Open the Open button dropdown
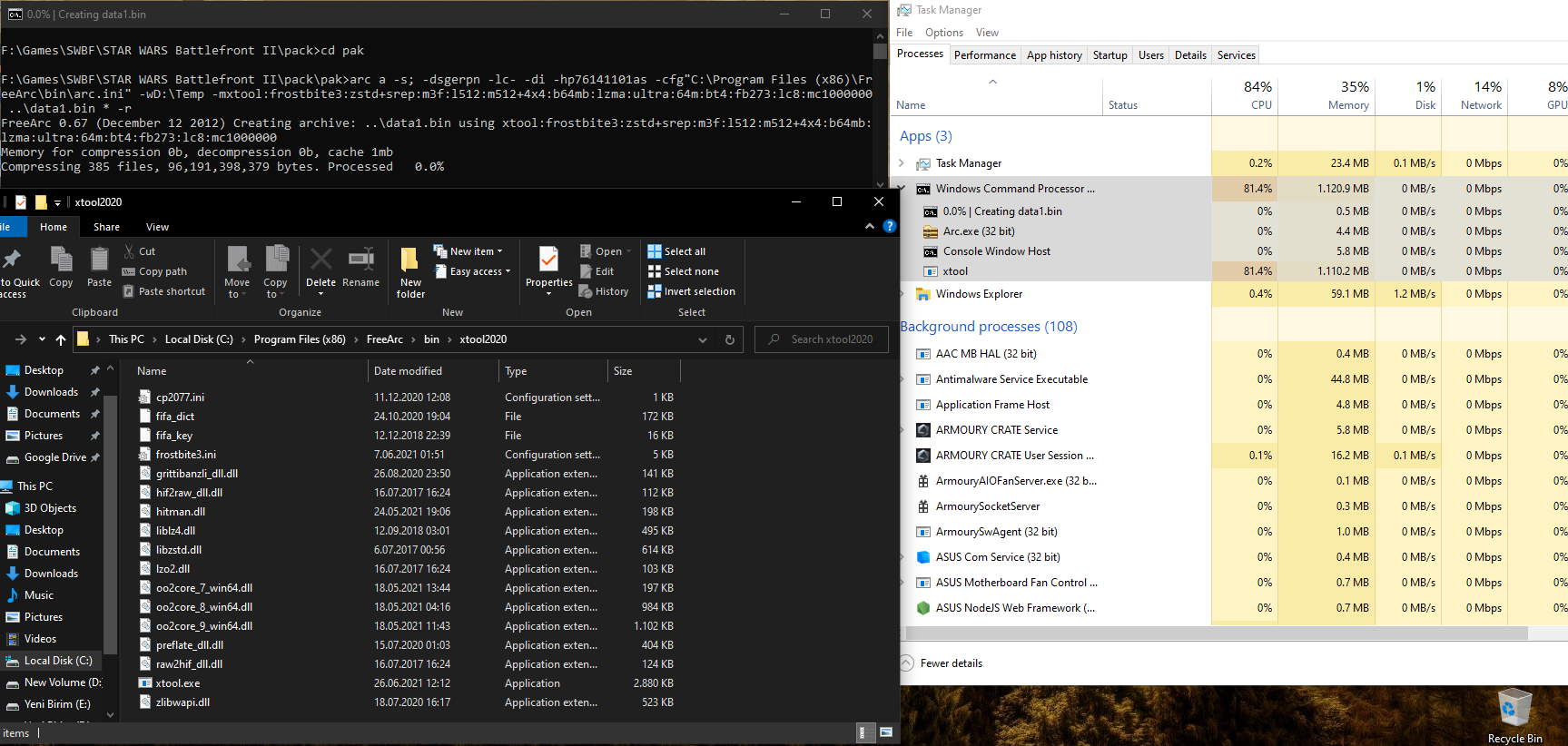 click(x=628, y=251)
